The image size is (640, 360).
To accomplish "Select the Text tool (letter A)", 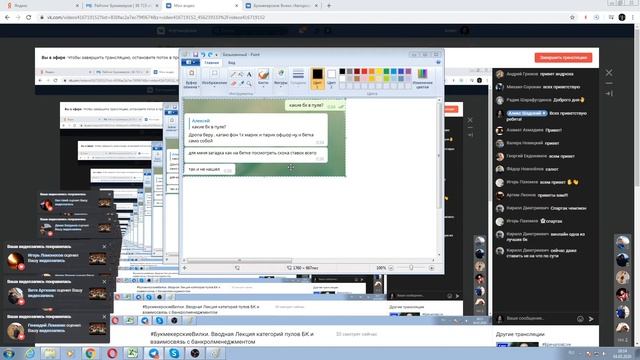I will [x=249, y=74].
